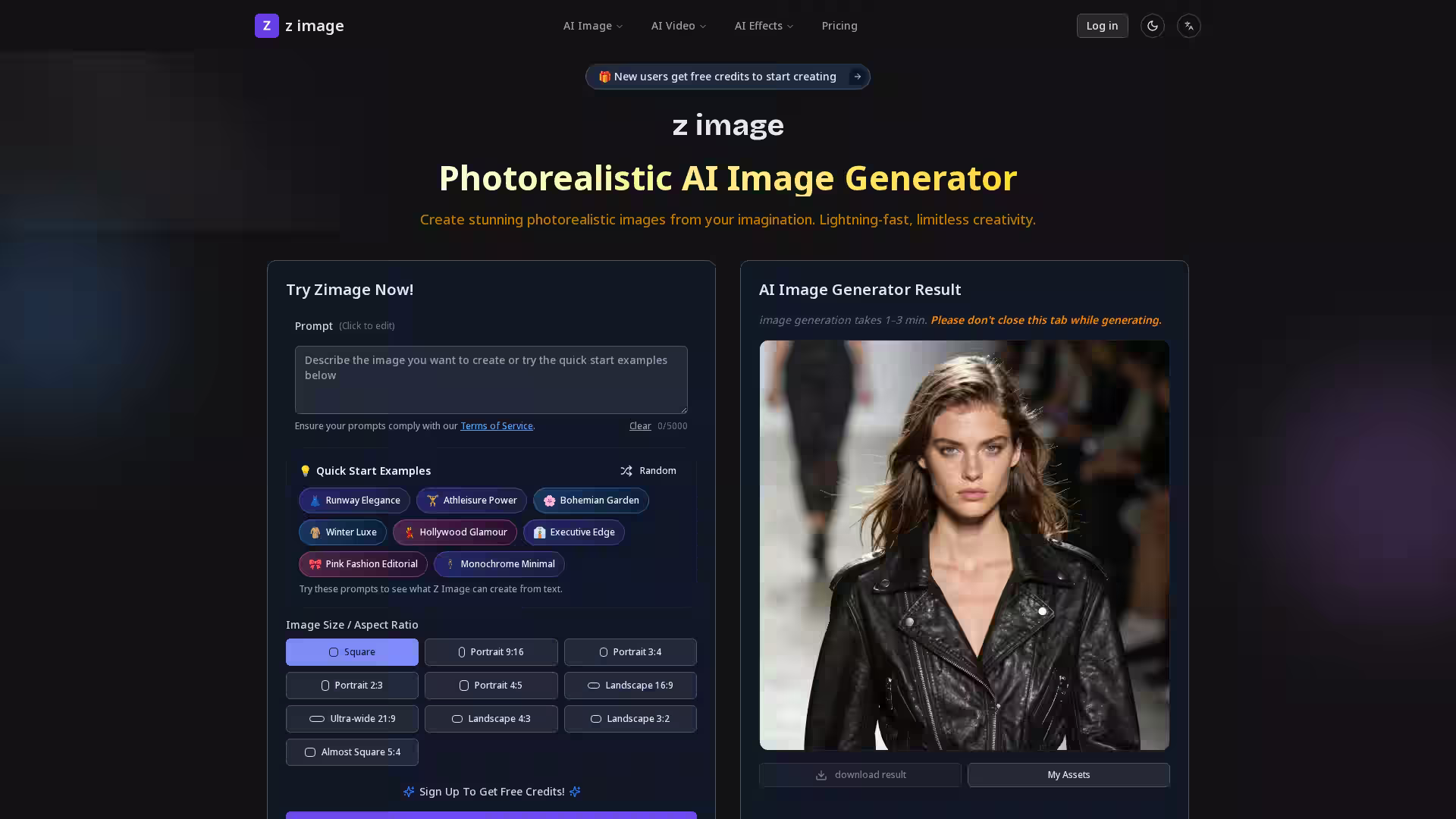The height and width of the screenshot is (819, 1456).
Task: Toggle dark mode moon icon
Action: [1152, 26]
